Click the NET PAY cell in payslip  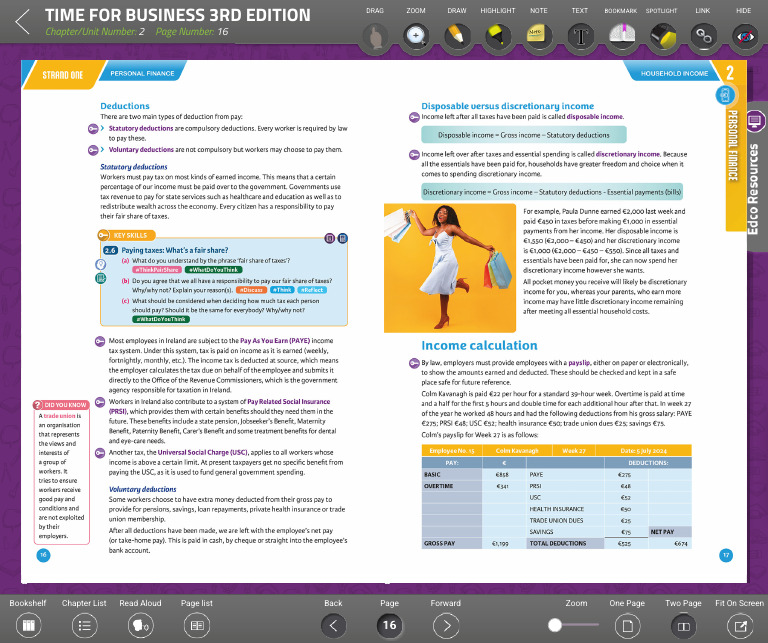[x=670, y=532]
